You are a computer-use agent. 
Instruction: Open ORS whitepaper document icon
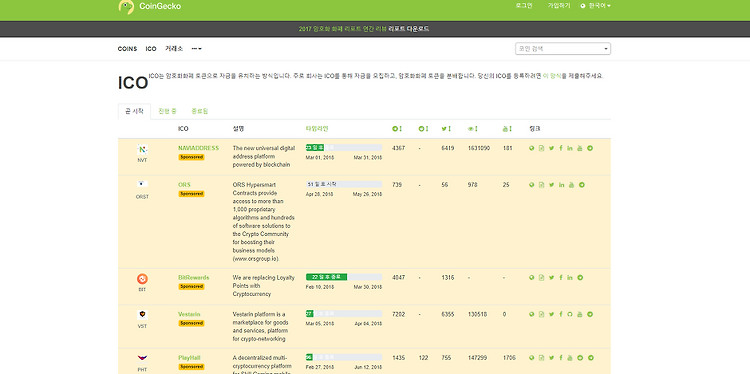[x=541, y=185]
